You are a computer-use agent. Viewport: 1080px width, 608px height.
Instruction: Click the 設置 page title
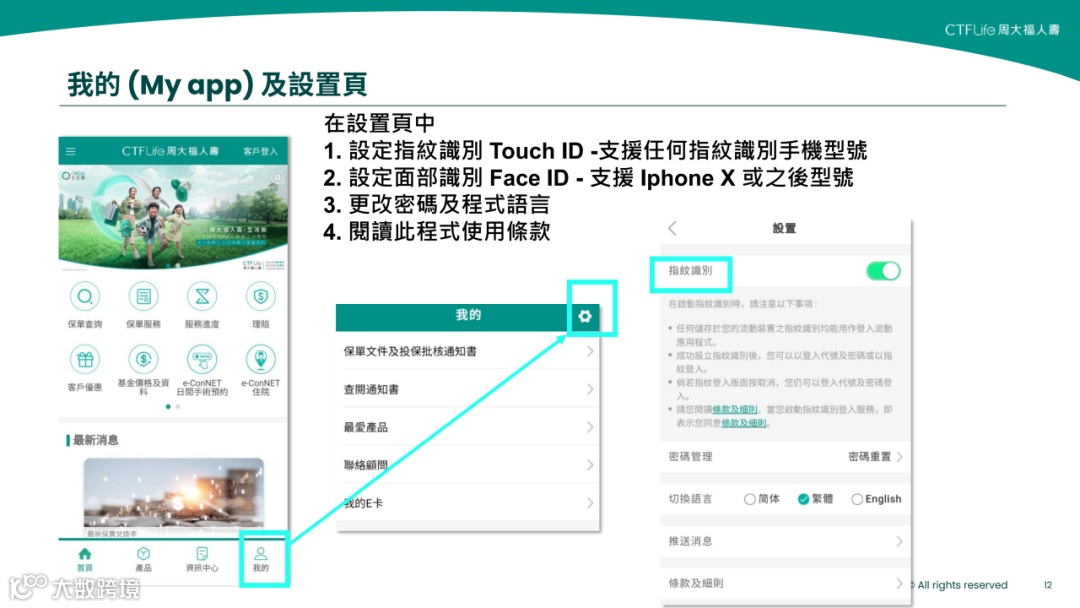(784, 228)
